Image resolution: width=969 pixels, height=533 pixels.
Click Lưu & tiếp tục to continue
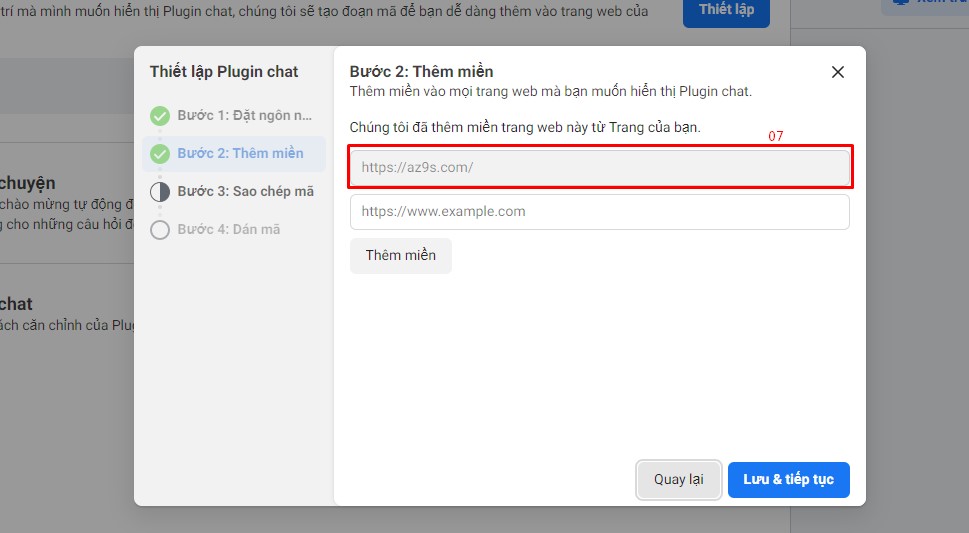tap(788, 480)
